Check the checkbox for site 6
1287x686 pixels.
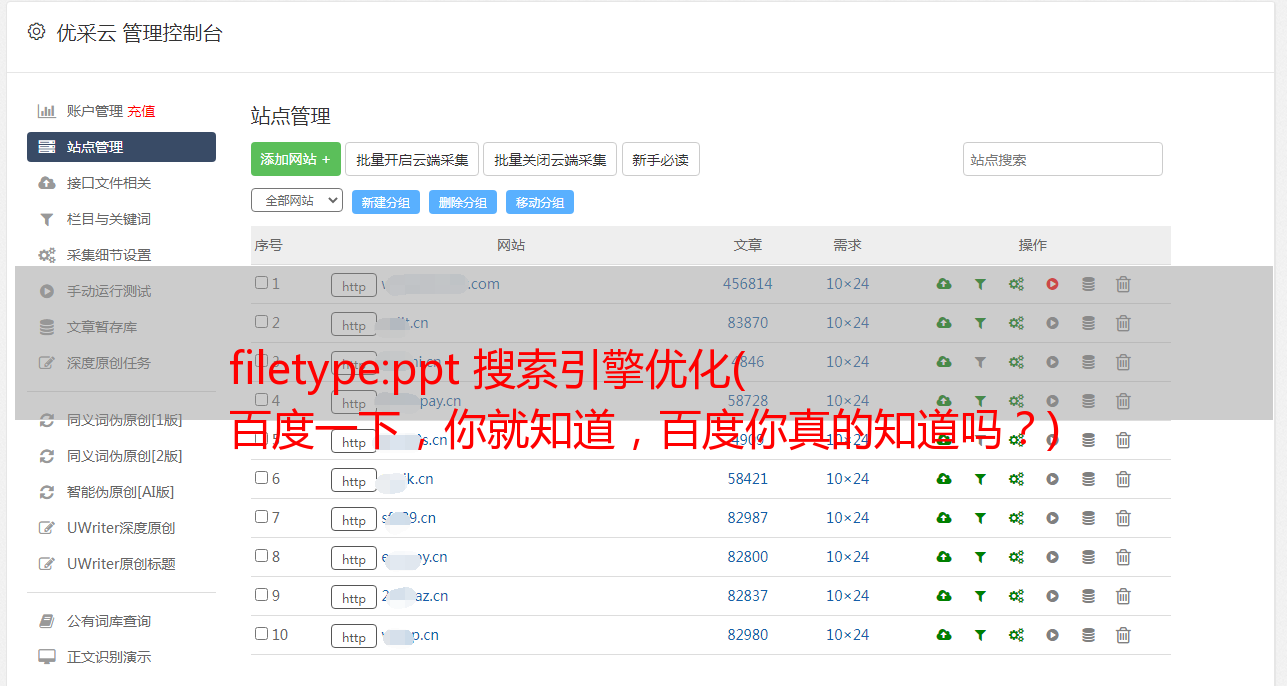tap(261, 478)
